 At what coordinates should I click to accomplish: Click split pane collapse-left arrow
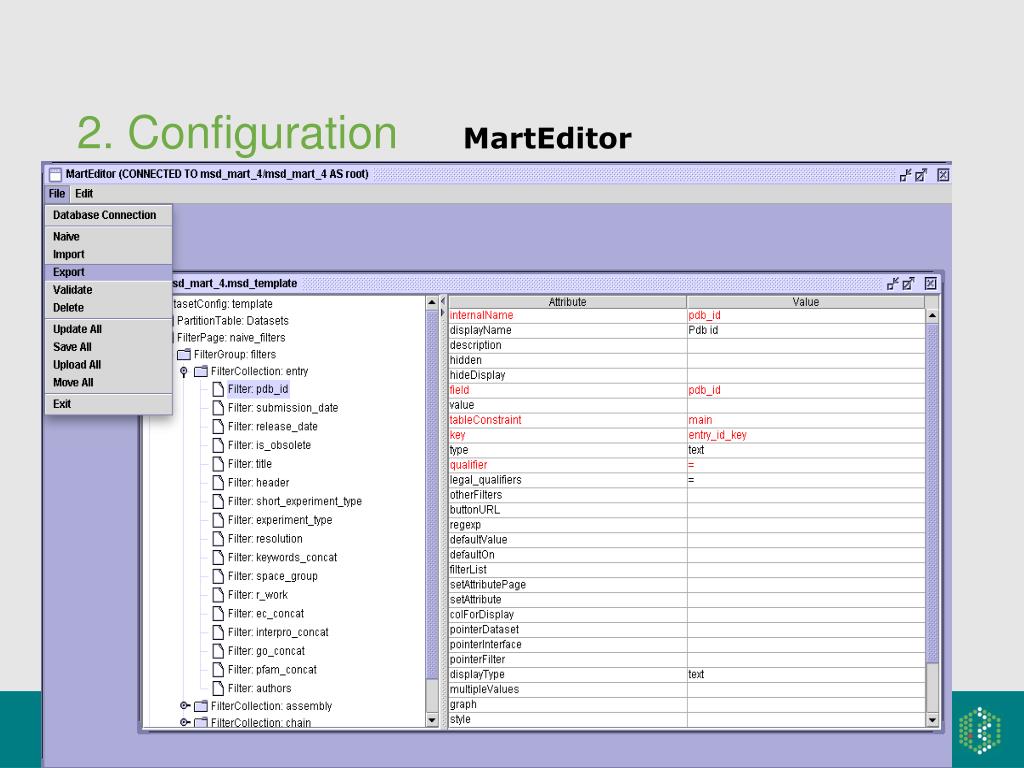443,301
